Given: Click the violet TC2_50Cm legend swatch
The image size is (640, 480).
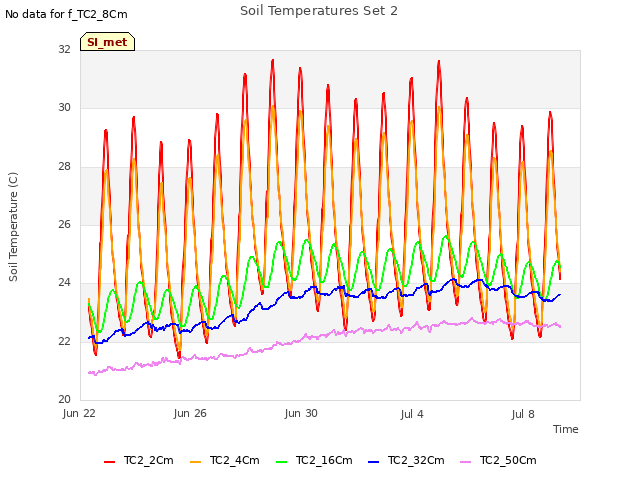Looking at the screenshot, I should pos(466,462).
